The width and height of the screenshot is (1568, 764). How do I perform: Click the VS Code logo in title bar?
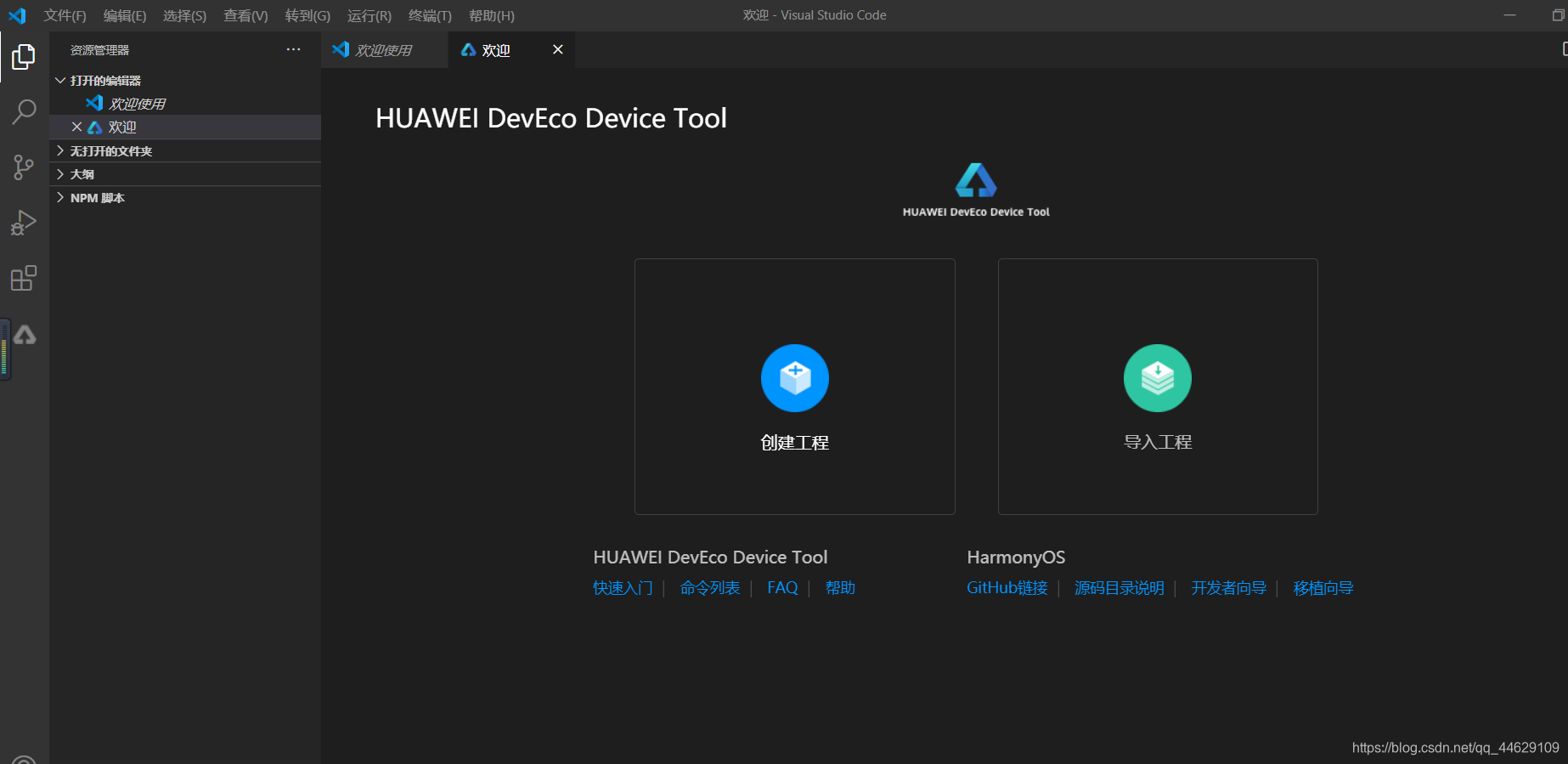click(17, 15)
